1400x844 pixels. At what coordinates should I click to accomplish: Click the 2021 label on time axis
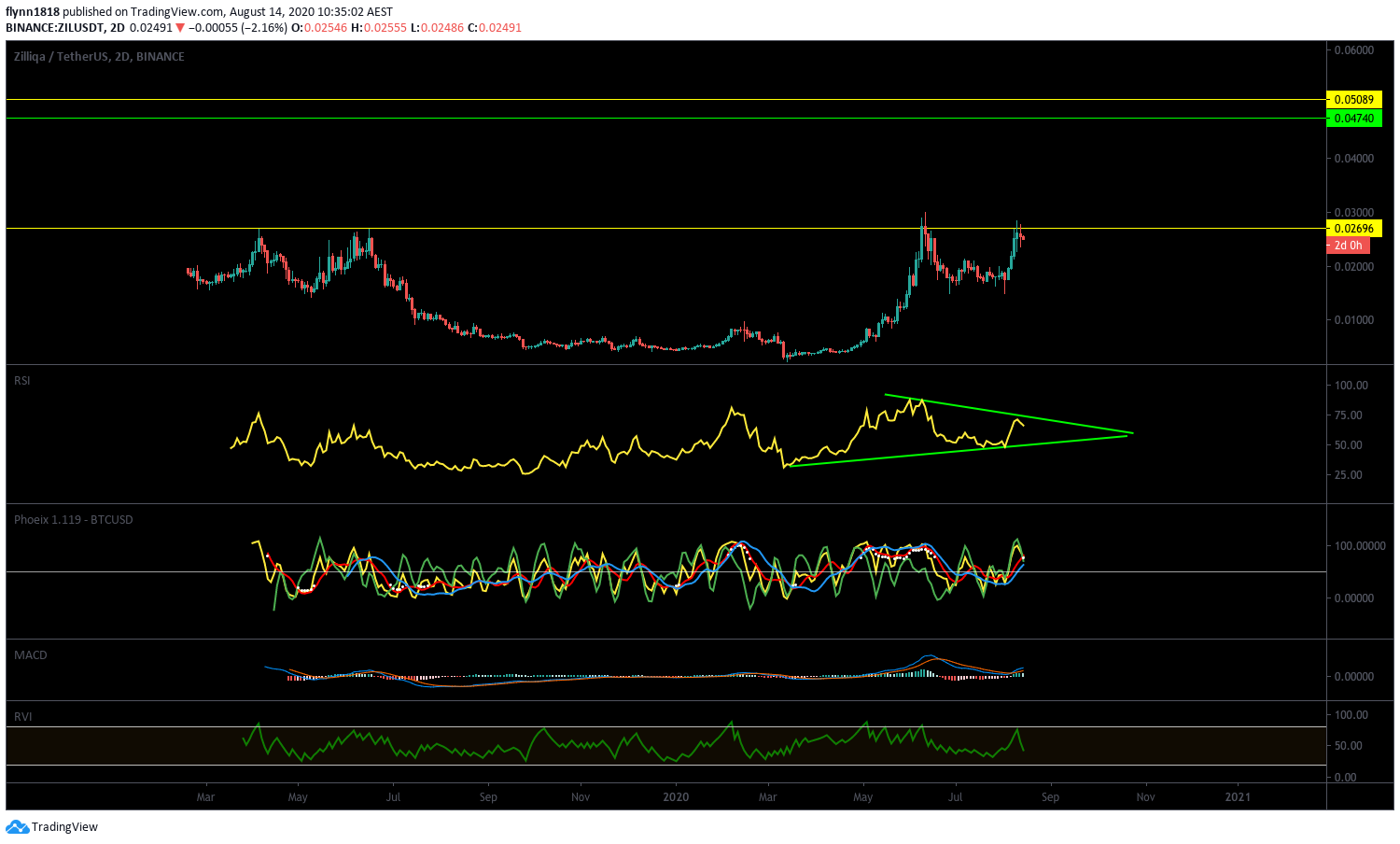[x=1238, y=797]
